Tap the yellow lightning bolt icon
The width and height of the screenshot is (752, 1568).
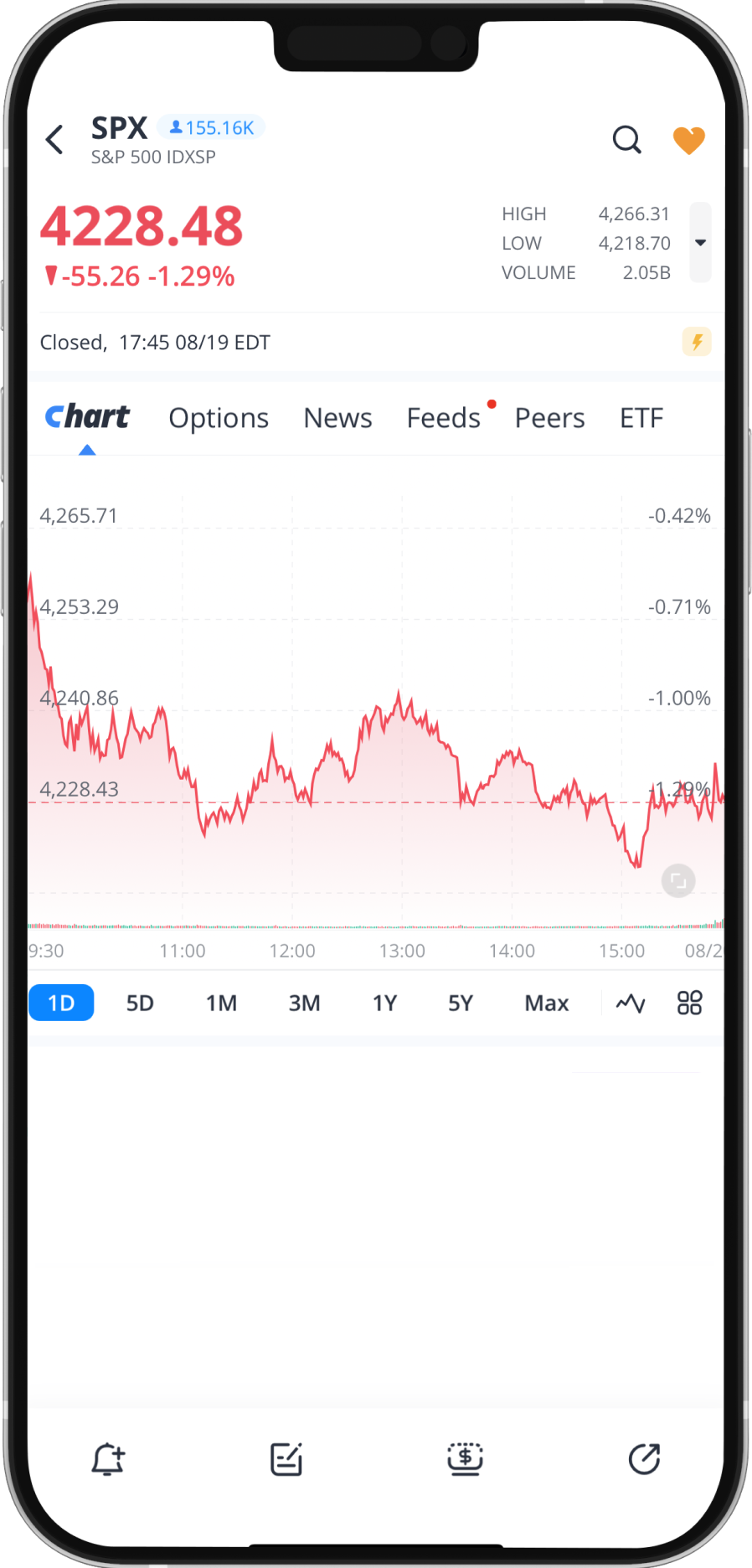(x=696, y=342)
